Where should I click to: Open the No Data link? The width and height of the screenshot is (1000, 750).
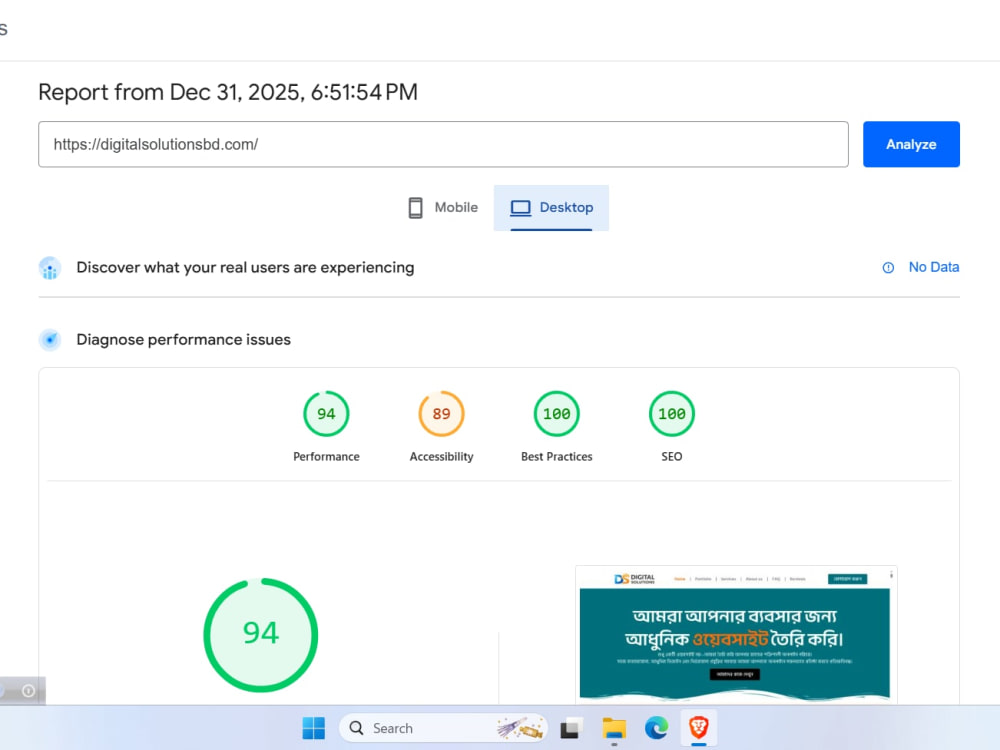(x=934, y=267)
